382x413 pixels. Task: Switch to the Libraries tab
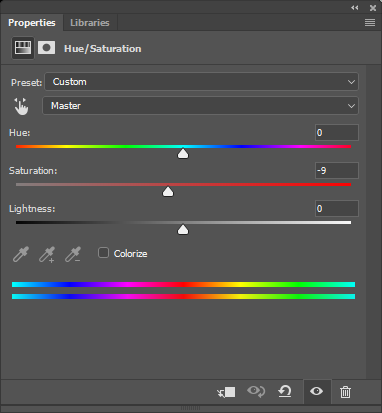point(90,23)
